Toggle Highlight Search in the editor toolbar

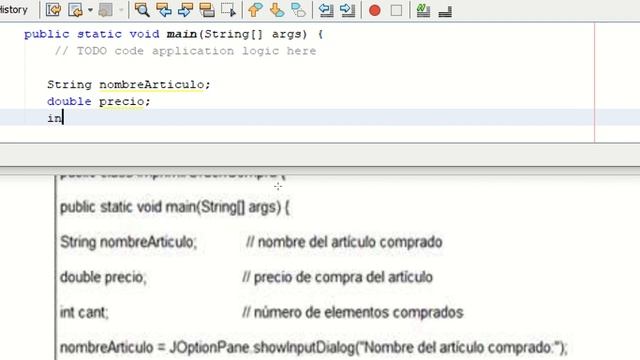207,10
